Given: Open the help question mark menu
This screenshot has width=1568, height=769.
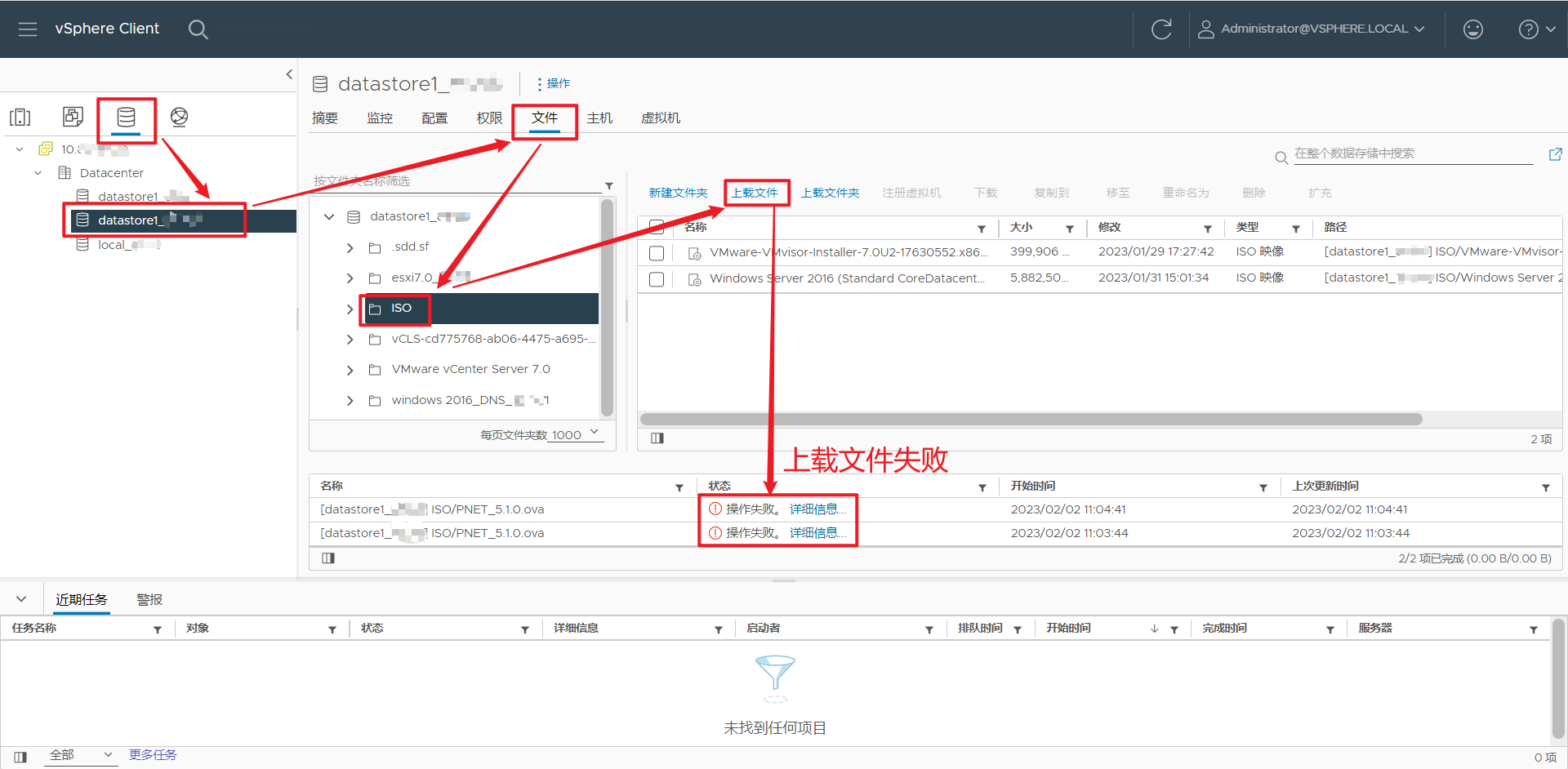Looking at the screenshot, I should click(1529, 29).
